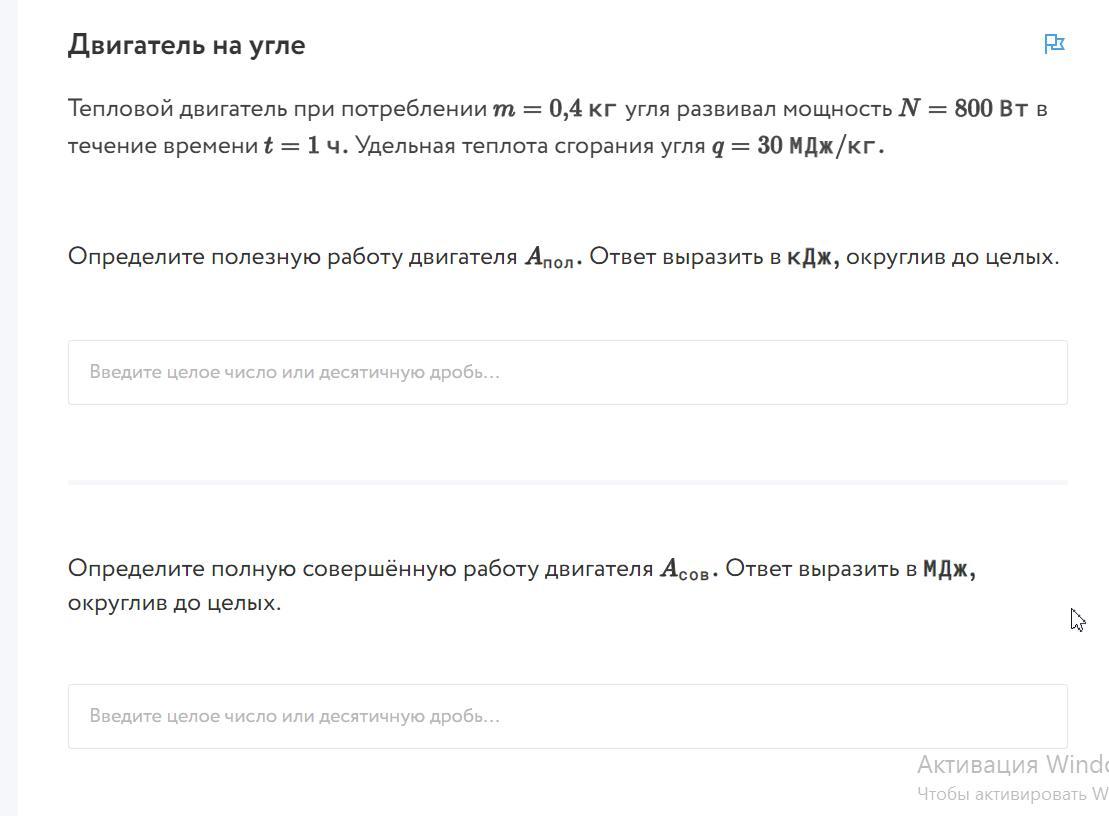Click the Aсов symbol in the second question

tap(687, 570)
